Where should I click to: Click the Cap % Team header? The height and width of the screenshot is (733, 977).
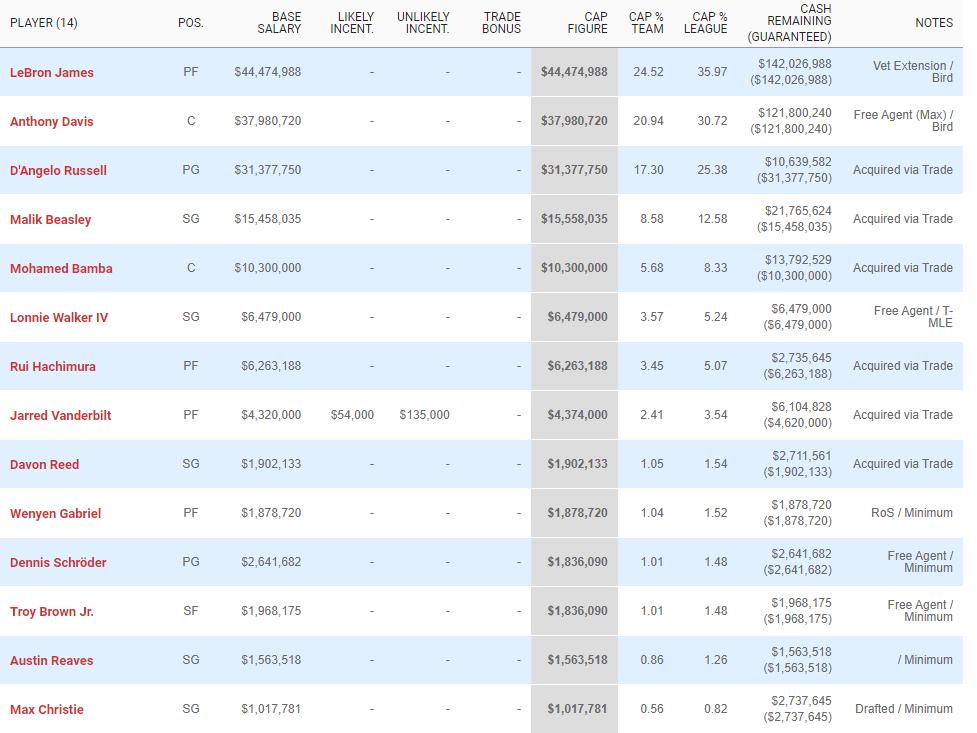[x=646, y=23]
